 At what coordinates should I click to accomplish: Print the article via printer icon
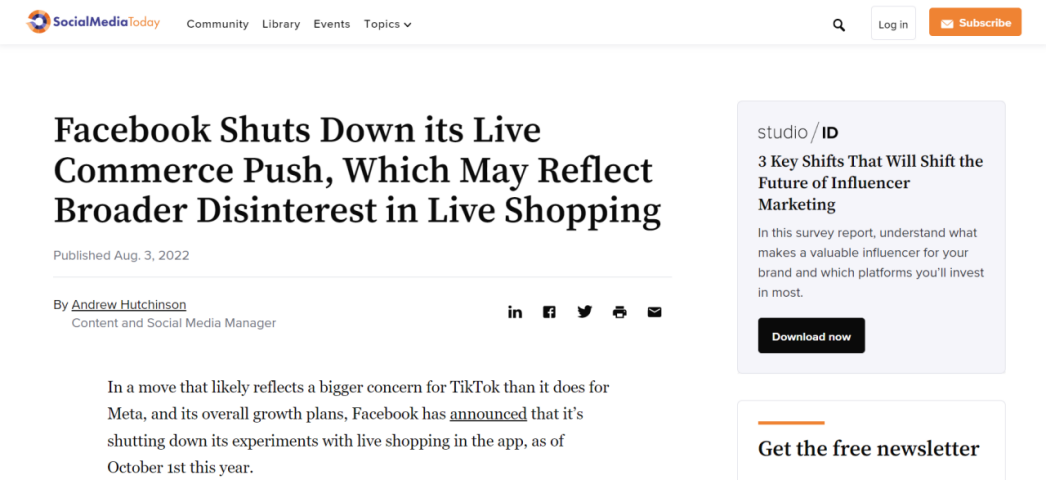pyautogui.click(x=620, y=312)
